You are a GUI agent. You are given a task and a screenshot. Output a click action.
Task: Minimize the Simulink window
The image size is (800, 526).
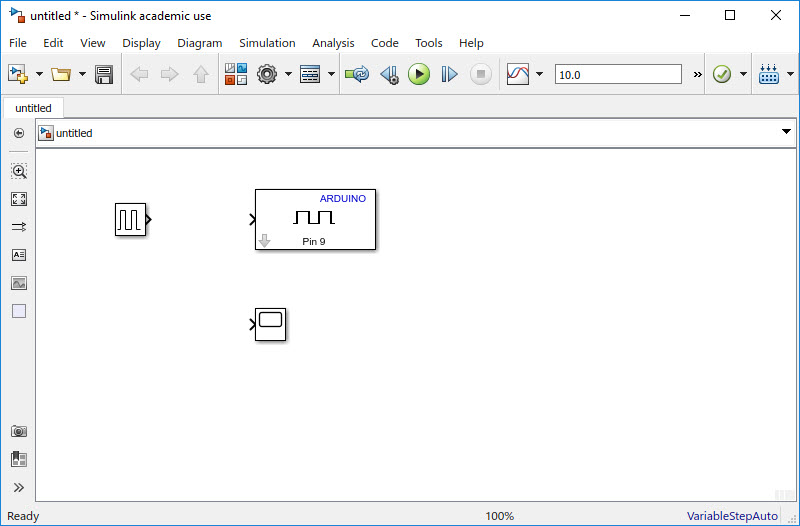pos(685,15)
